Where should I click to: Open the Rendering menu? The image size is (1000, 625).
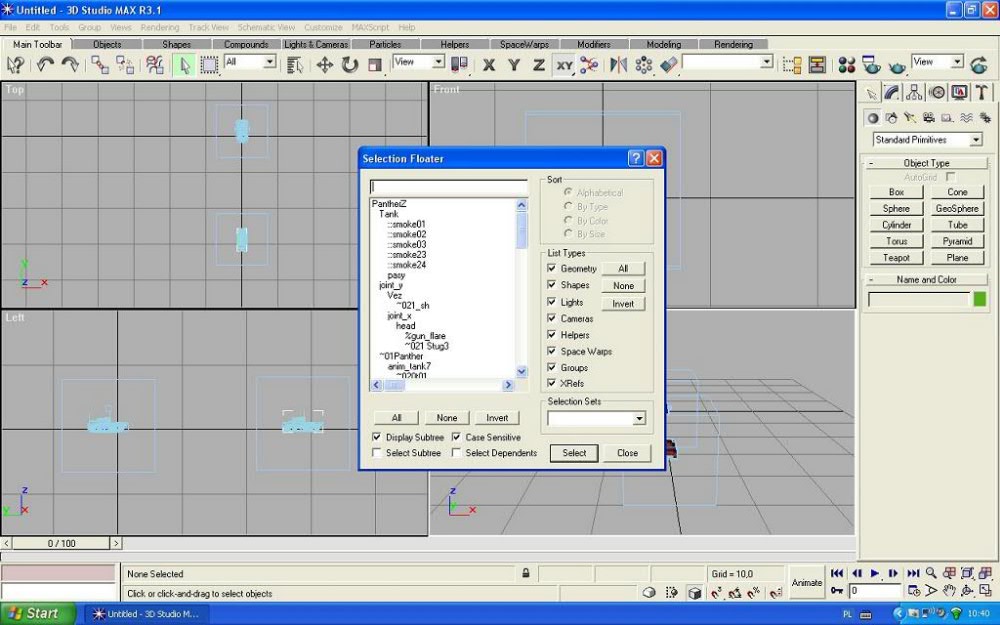[159, 27]
